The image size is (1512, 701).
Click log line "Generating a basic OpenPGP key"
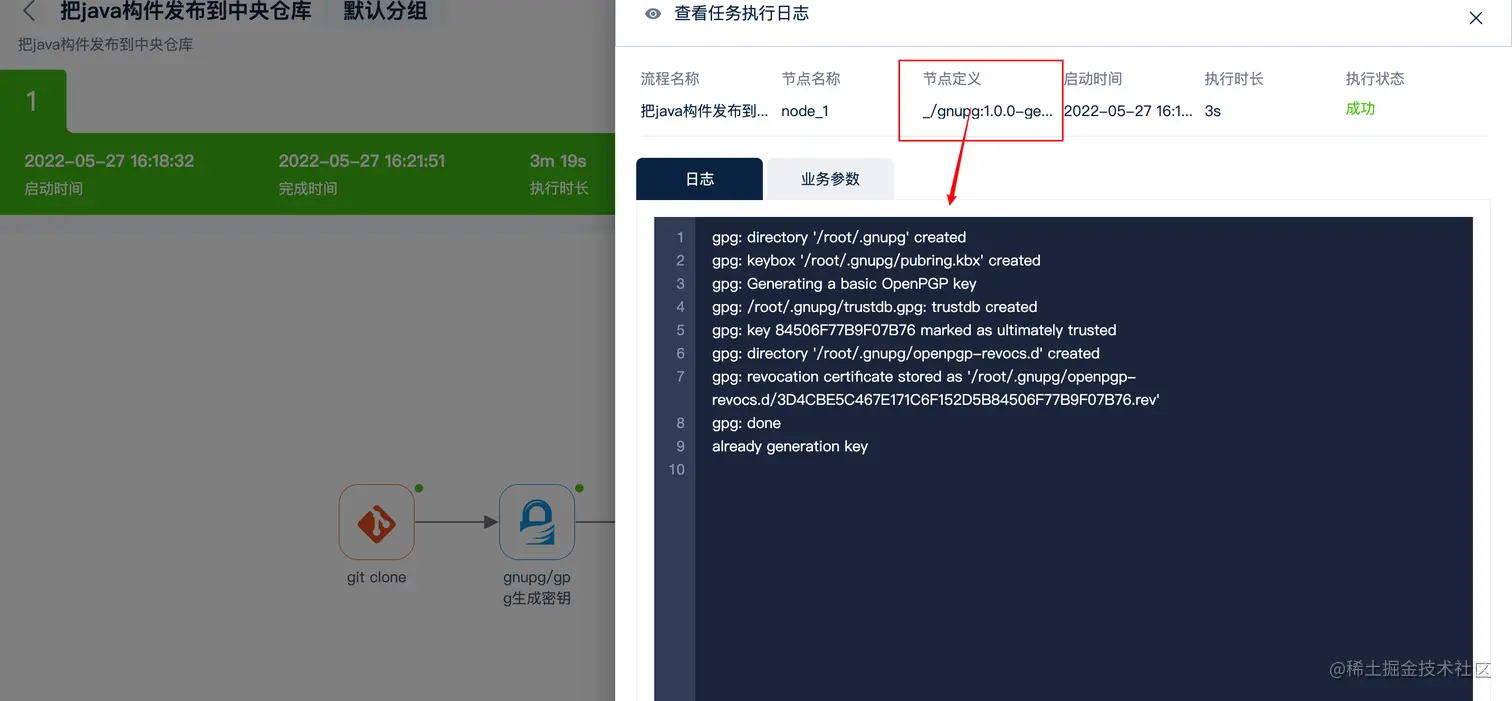[844, 283]
